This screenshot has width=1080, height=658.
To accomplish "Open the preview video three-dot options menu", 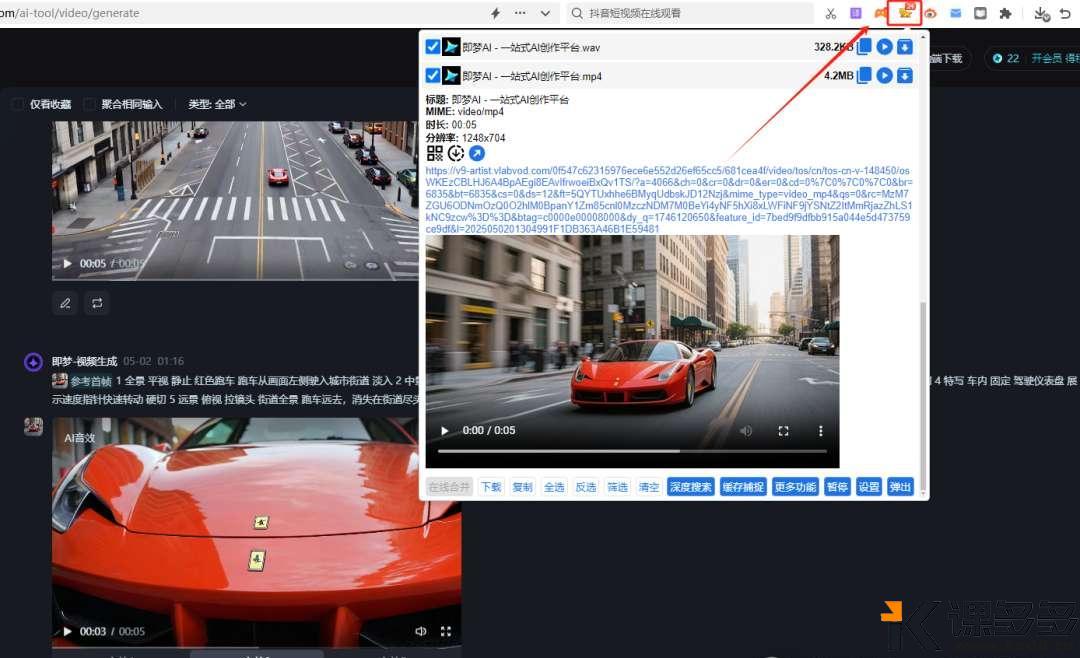I will pos(820,431).
